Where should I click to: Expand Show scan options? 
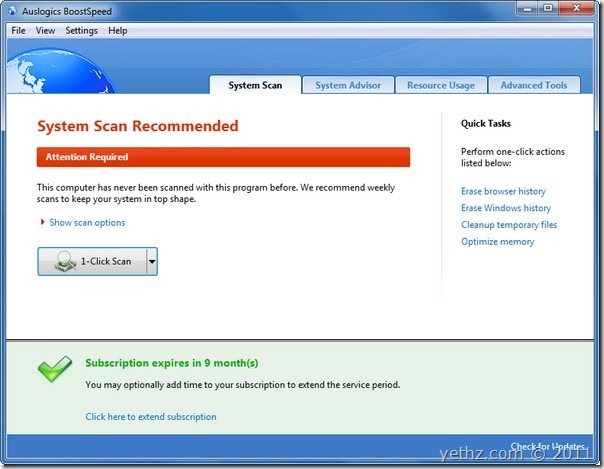pyautogui.click(x=87, y=223)
